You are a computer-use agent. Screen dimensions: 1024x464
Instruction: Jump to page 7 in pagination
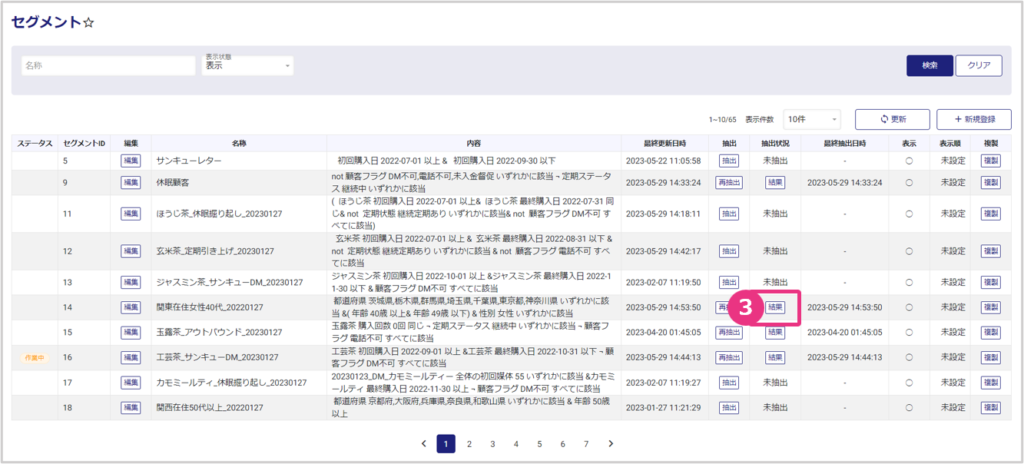coord(586,443)
